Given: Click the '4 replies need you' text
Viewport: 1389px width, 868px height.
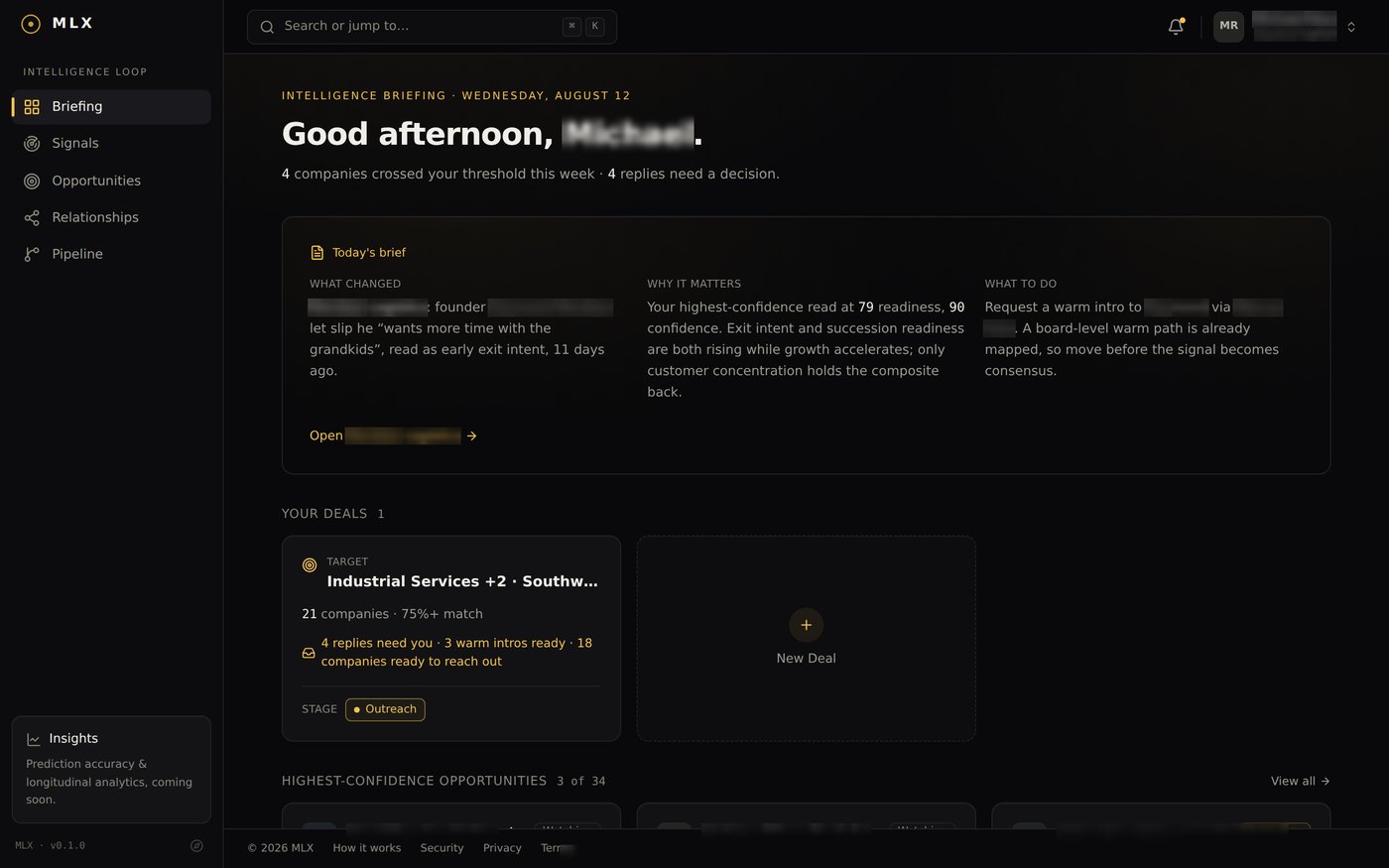Looking at the screenshot, I should click(x=377, y=643).
